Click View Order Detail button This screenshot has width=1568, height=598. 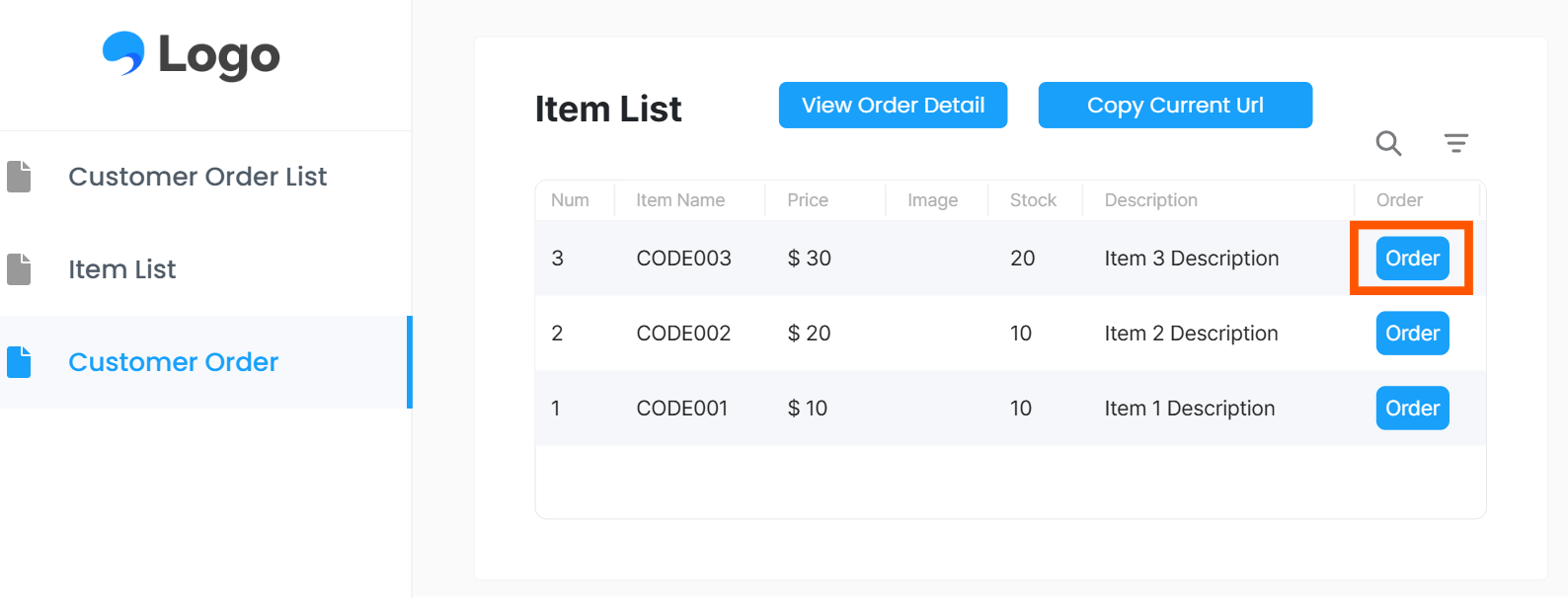[x=893, y=105]
